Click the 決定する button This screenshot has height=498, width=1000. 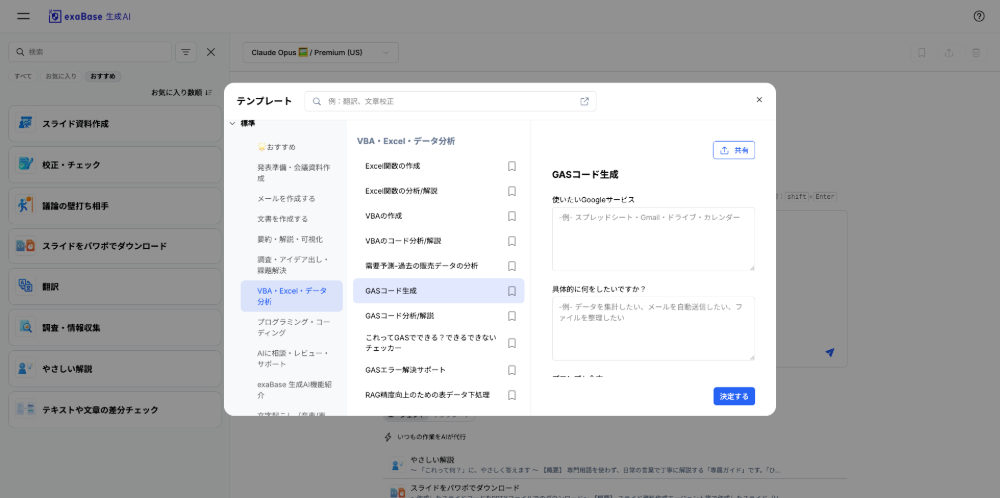(734, 396)
